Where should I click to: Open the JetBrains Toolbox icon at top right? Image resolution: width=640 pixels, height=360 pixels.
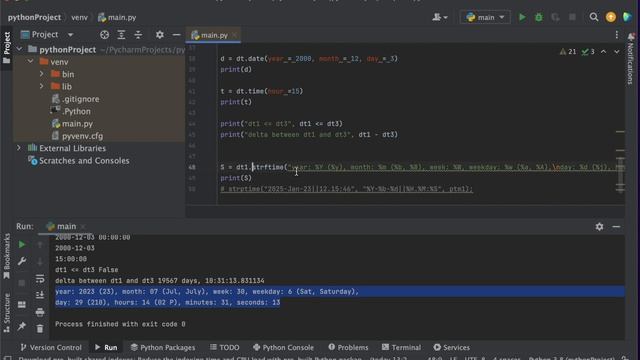click(x=627, y=17)
